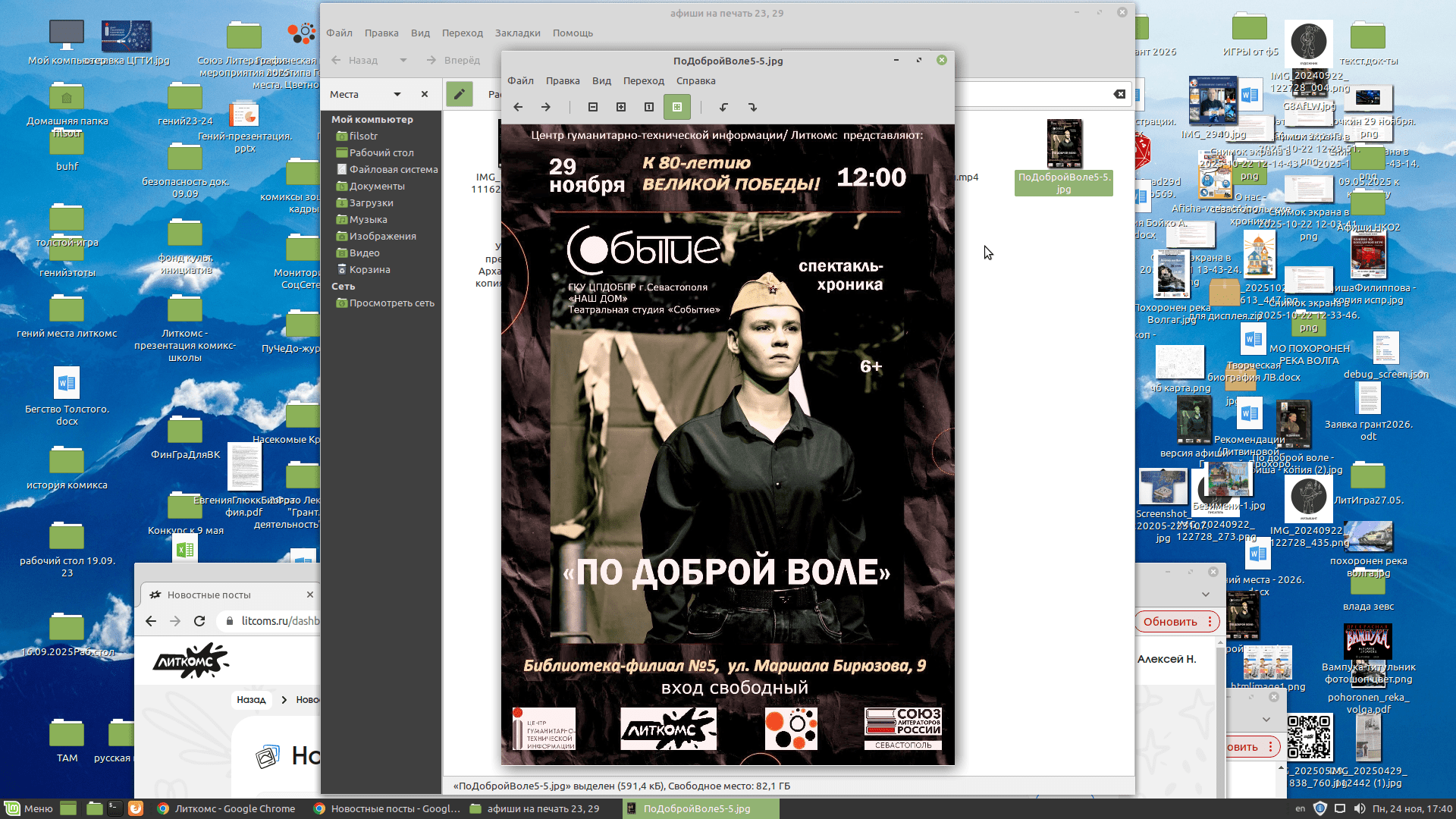Open Загрузки folder in sidebar
The width and height of the screenshot is (1456, 819).
(371, 202)
